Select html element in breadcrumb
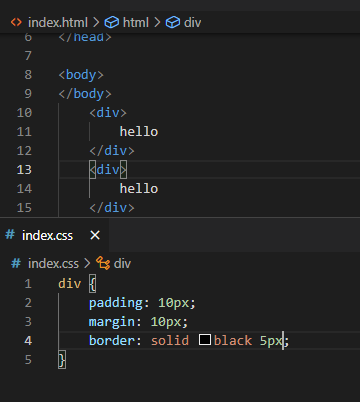Viewport: 360px width, 402px height. tap(136, 23)
